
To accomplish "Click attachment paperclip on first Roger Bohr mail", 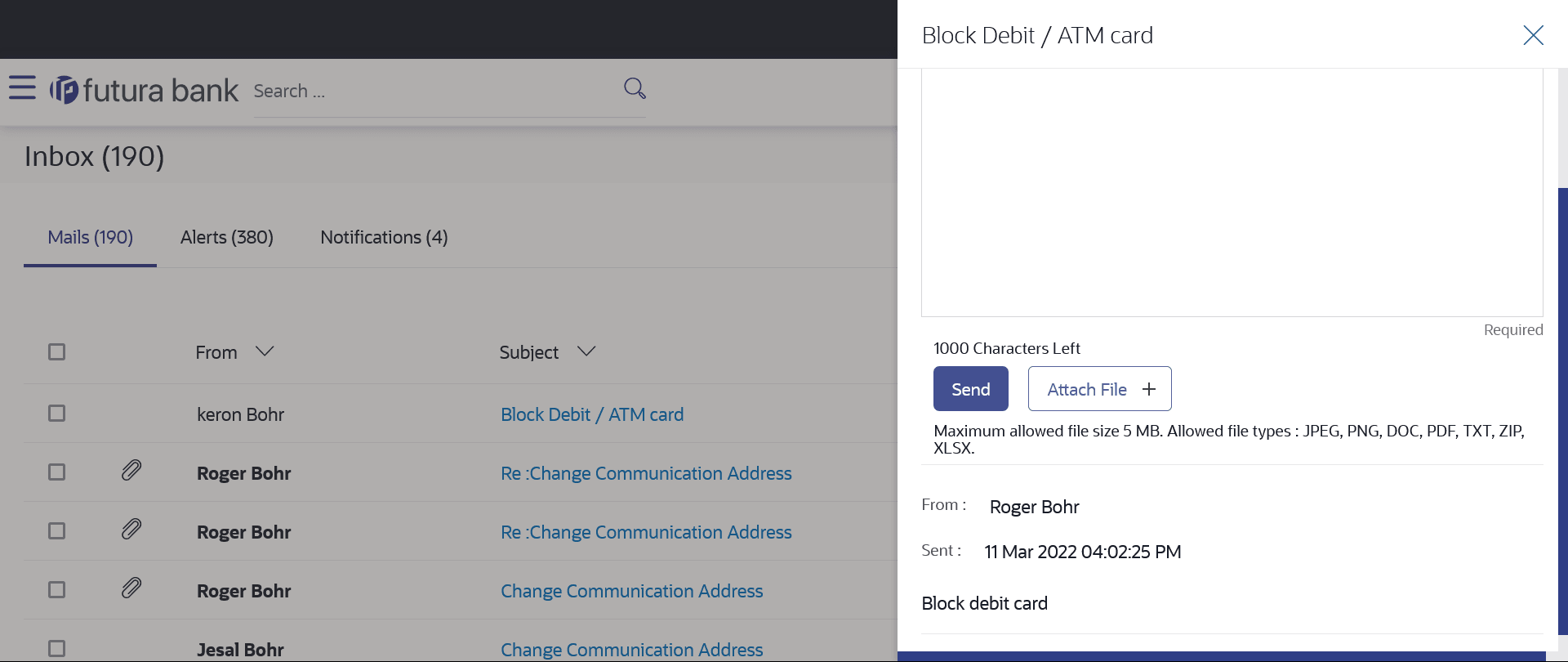I will tap(131, 471).
